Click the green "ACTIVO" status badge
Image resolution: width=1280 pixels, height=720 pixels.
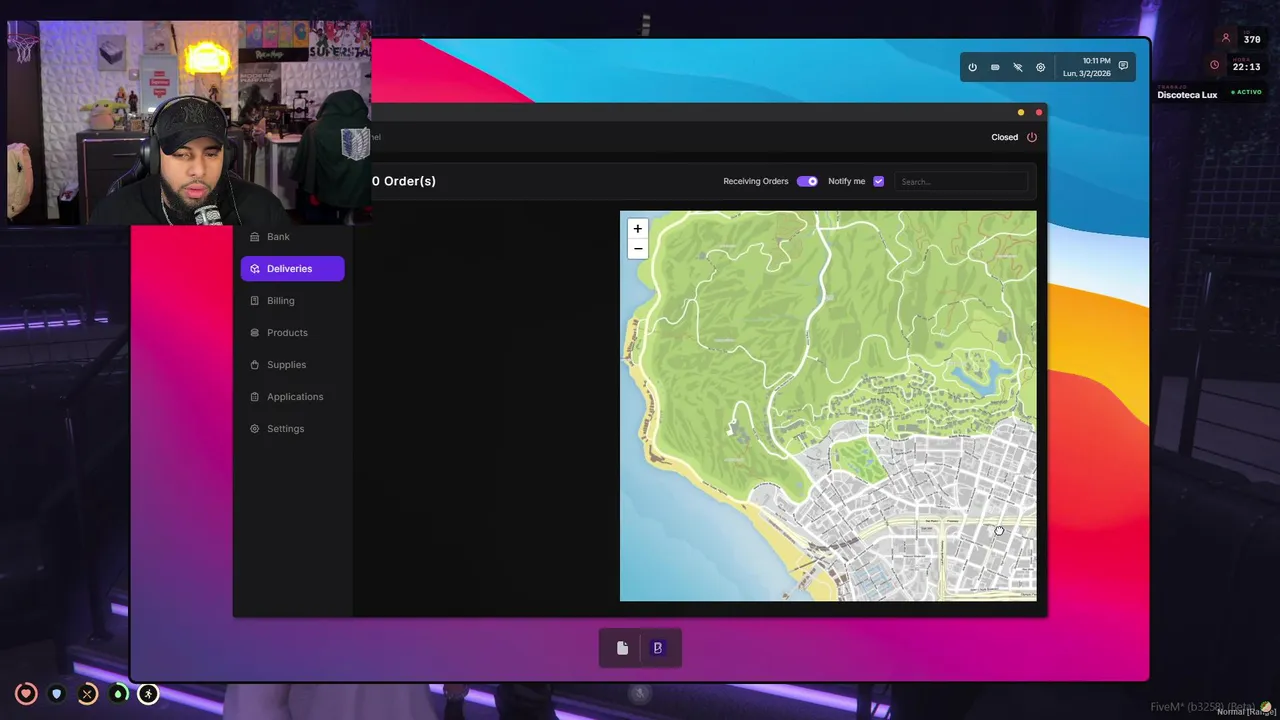coord(1246,92)
